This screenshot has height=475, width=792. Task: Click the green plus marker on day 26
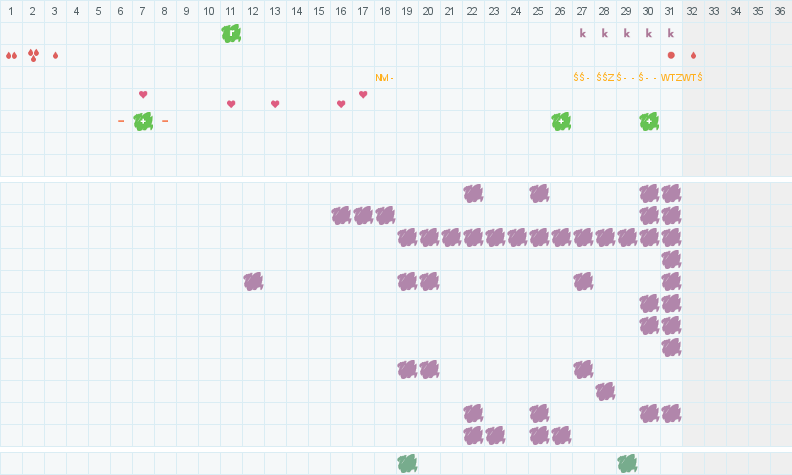pos(561,121)
